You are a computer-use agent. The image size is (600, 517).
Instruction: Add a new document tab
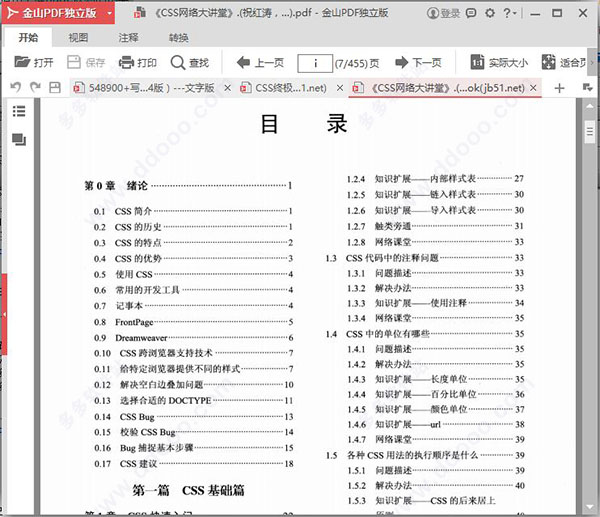coord(559,88)
